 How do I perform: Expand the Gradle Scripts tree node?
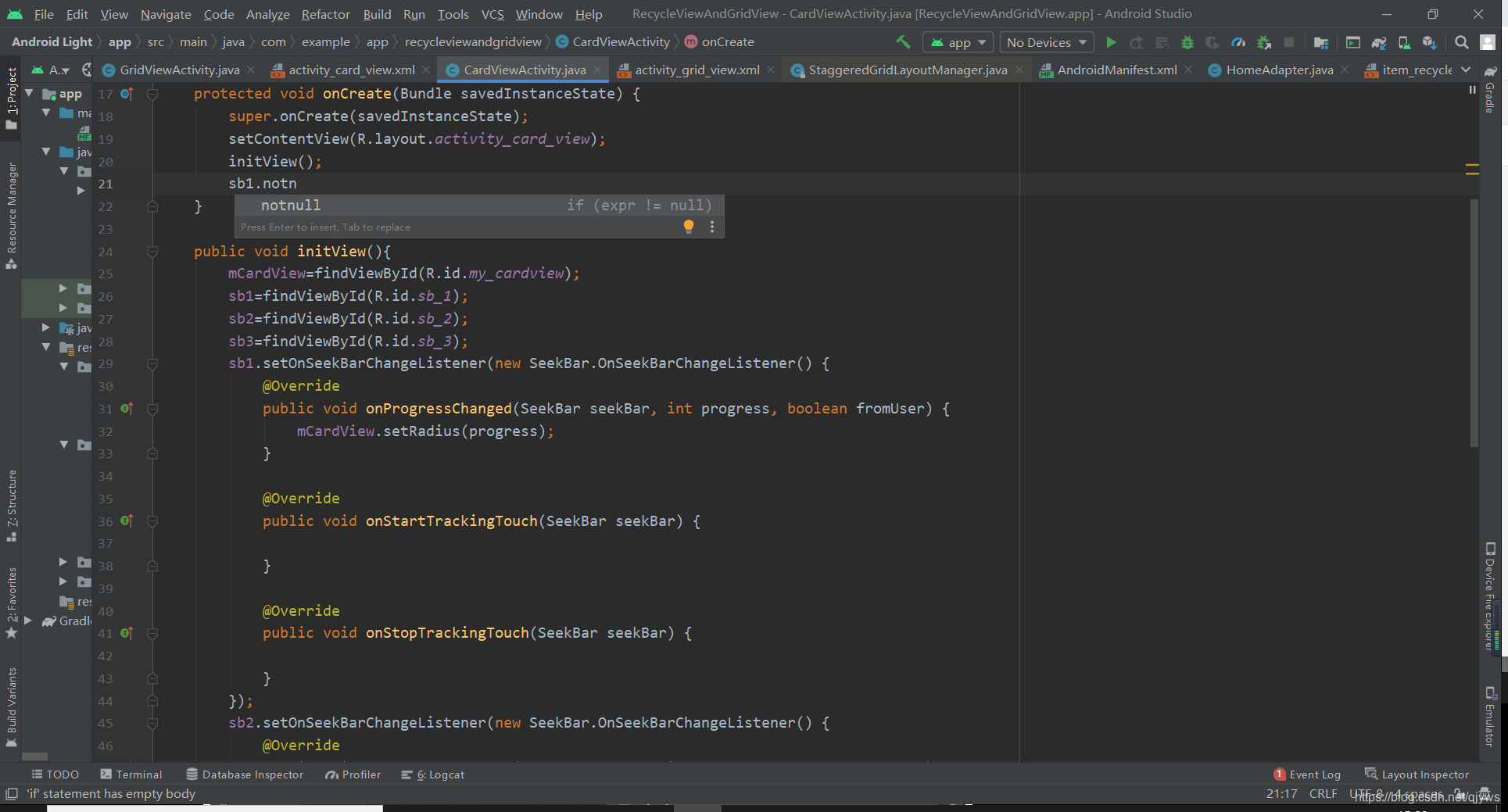(x=28, y=621)
